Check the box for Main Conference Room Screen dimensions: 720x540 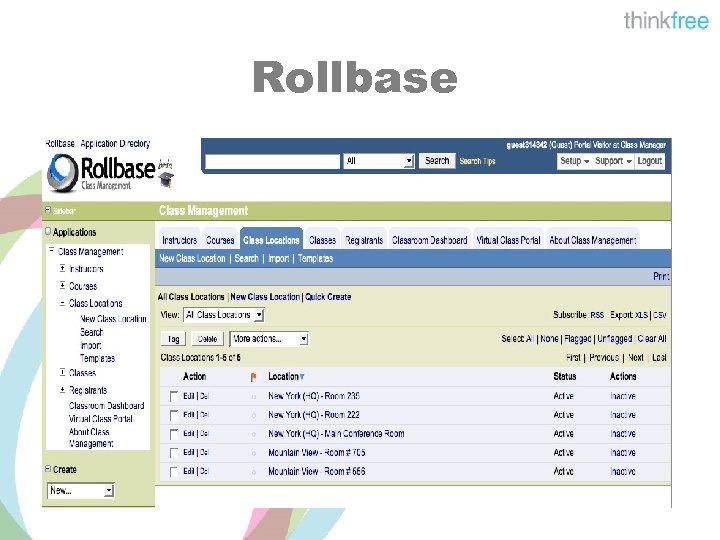(174, 434)
